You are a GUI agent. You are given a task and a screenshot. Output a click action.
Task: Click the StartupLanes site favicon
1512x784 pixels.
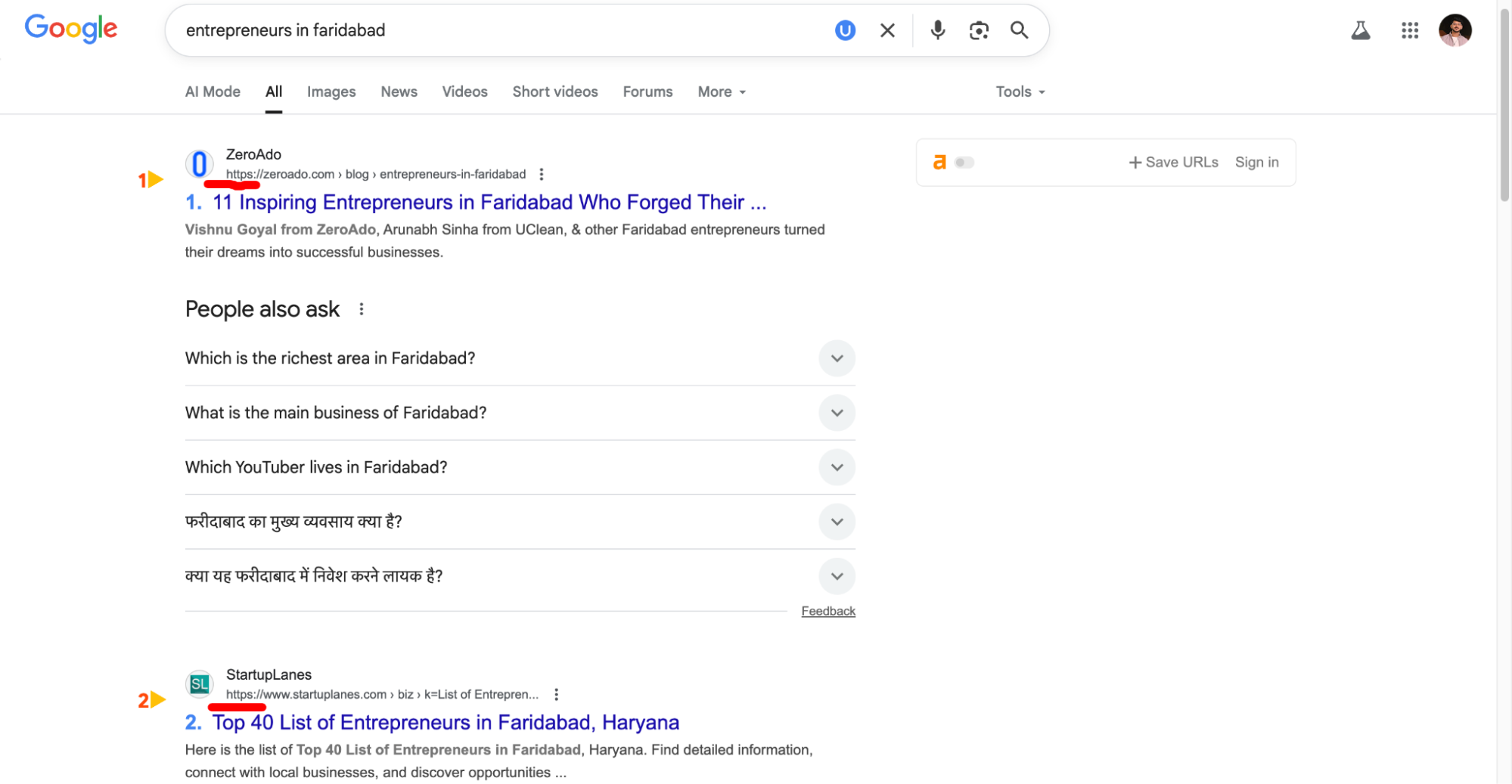point(200,684)
